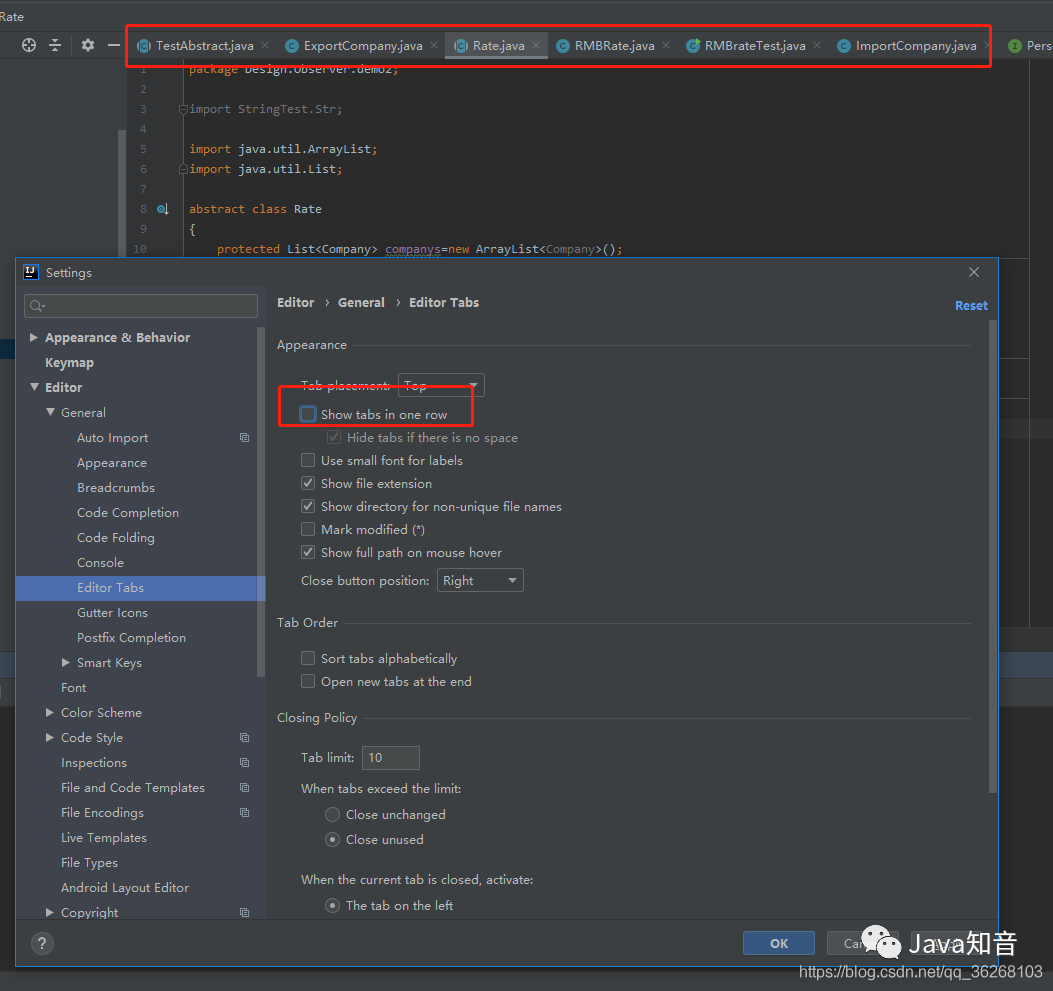The image size is (1053, 991).
Task: Close the Rate.java editor tab
Action: pyautogui.click(x=536, y=45)
